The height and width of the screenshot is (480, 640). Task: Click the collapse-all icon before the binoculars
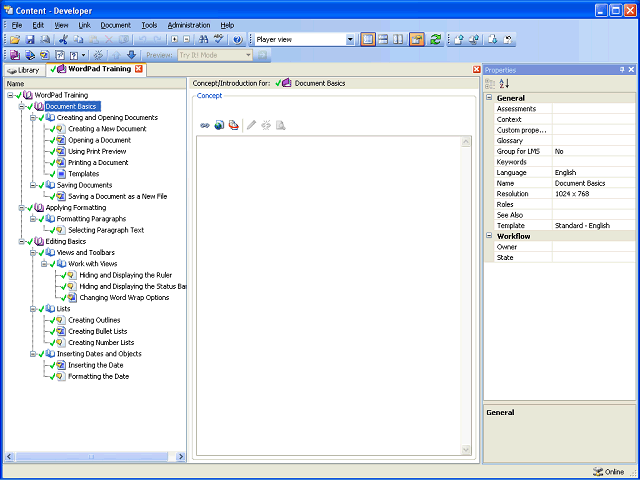click(x=187, y=40)
